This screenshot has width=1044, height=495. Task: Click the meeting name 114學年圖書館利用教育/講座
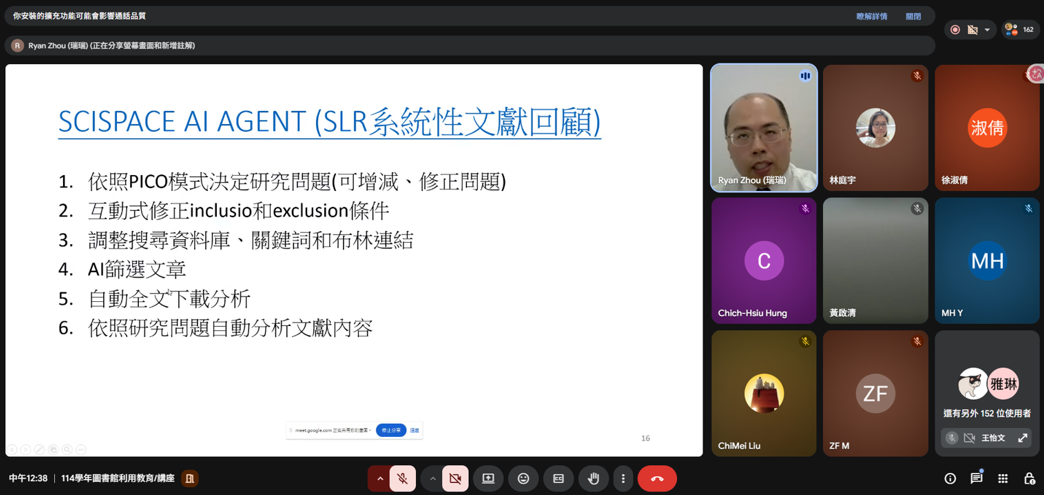coord(118,478)
